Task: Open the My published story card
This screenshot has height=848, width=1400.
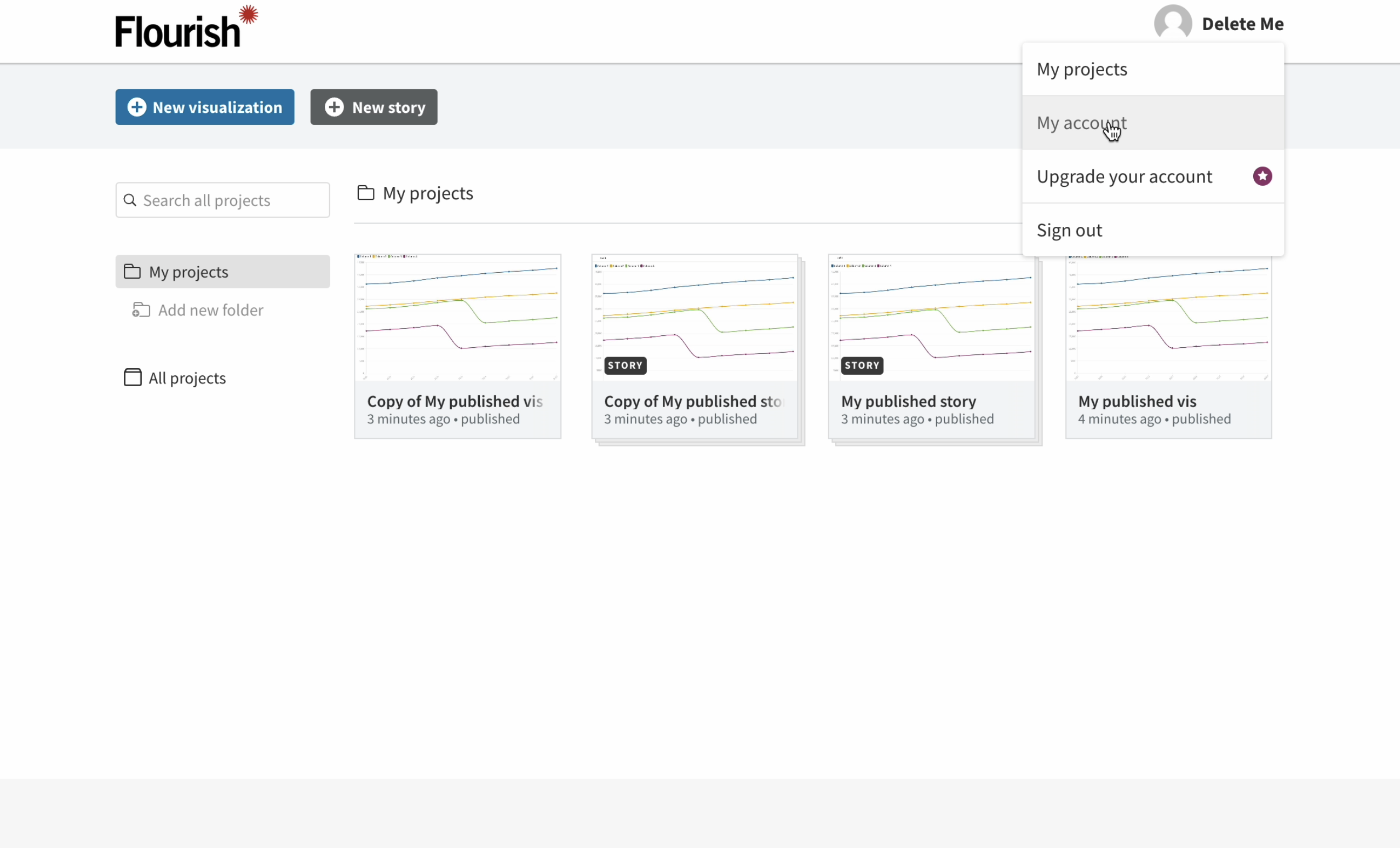Action: (931, 347)
